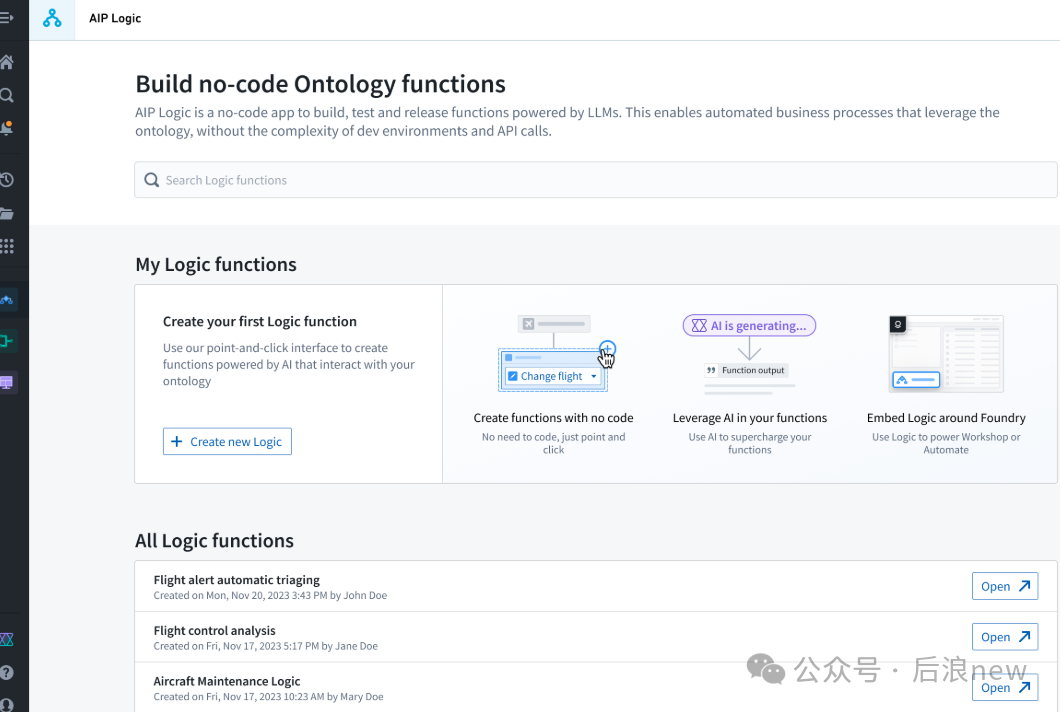Open the sidebar search icon
1060x712 pixels.
click(x=7, y=96)
